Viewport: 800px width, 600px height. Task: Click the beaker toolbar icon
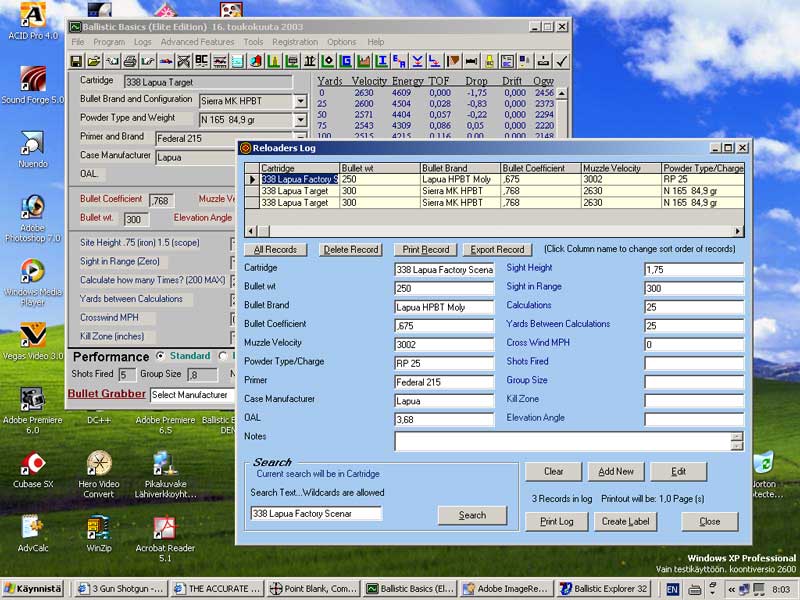coord(238,61)
